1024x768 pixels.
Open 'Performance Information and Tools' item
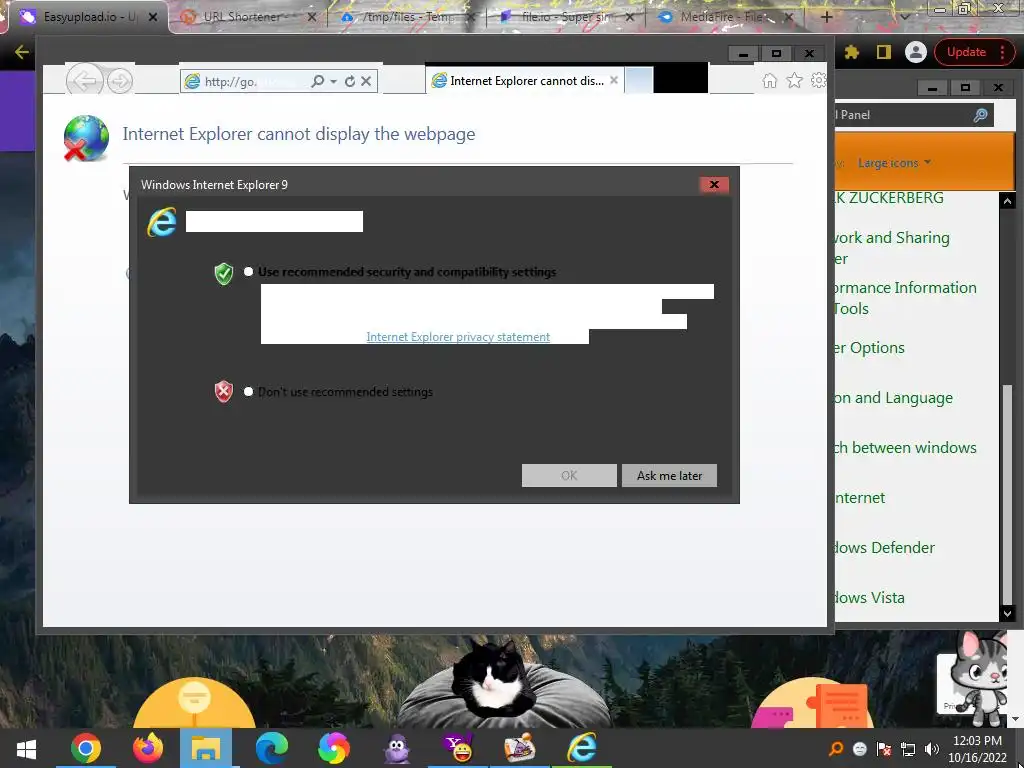pos(906,298)
